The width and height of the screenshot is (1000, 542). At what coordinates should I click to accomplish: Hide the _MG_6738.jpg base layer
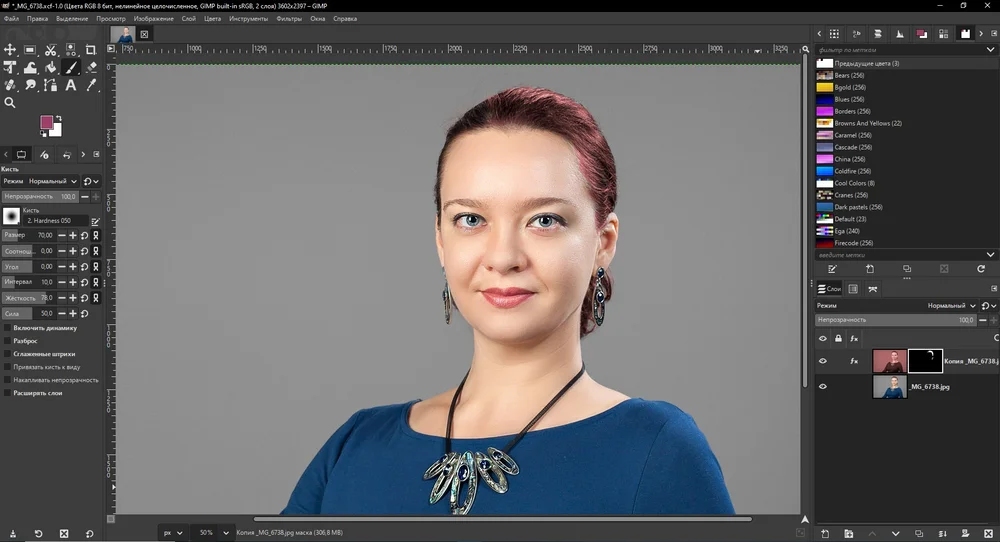823,386
